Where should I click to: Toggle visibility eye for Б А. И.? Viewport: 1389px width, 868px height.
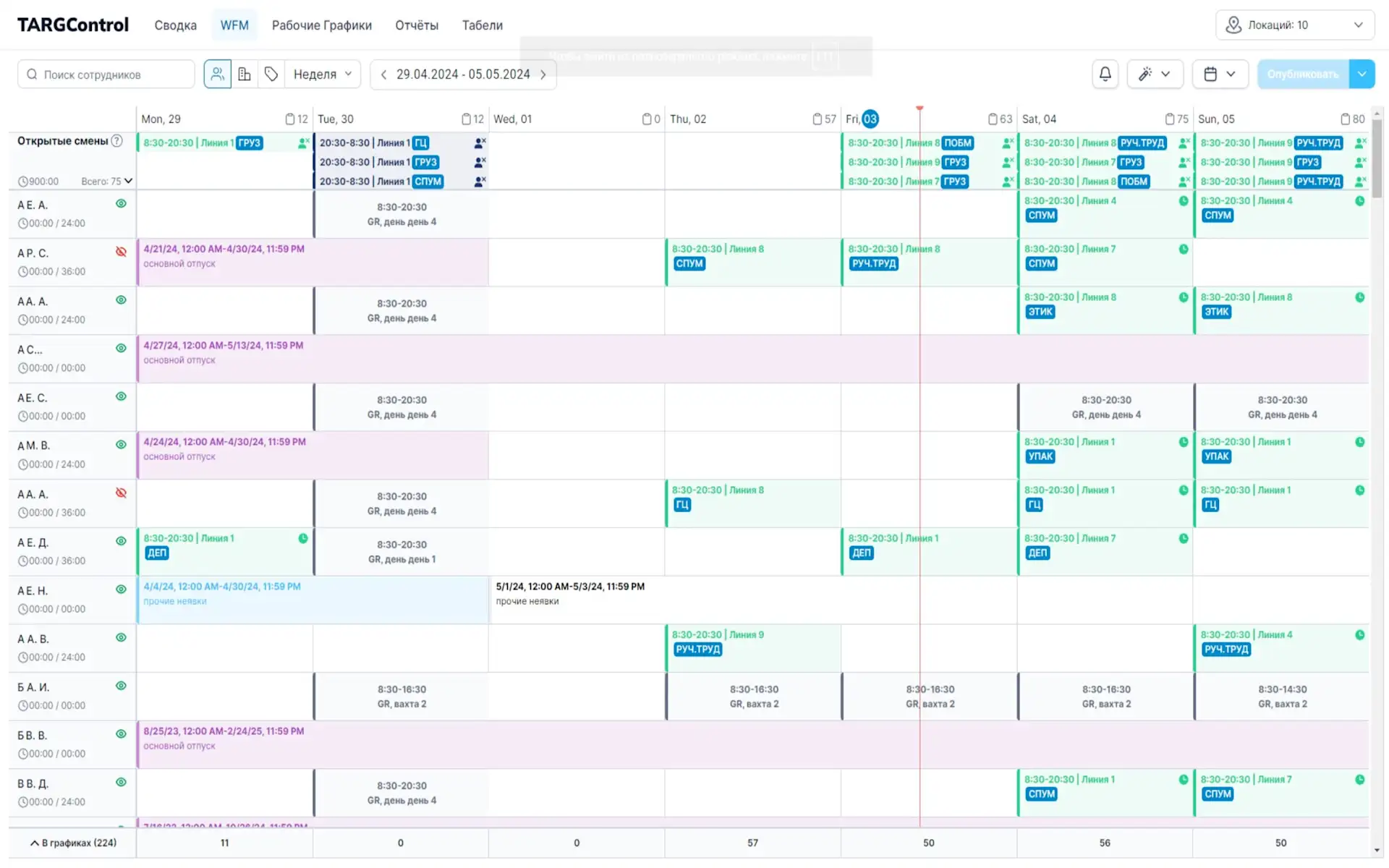click(x=121, y=686)
